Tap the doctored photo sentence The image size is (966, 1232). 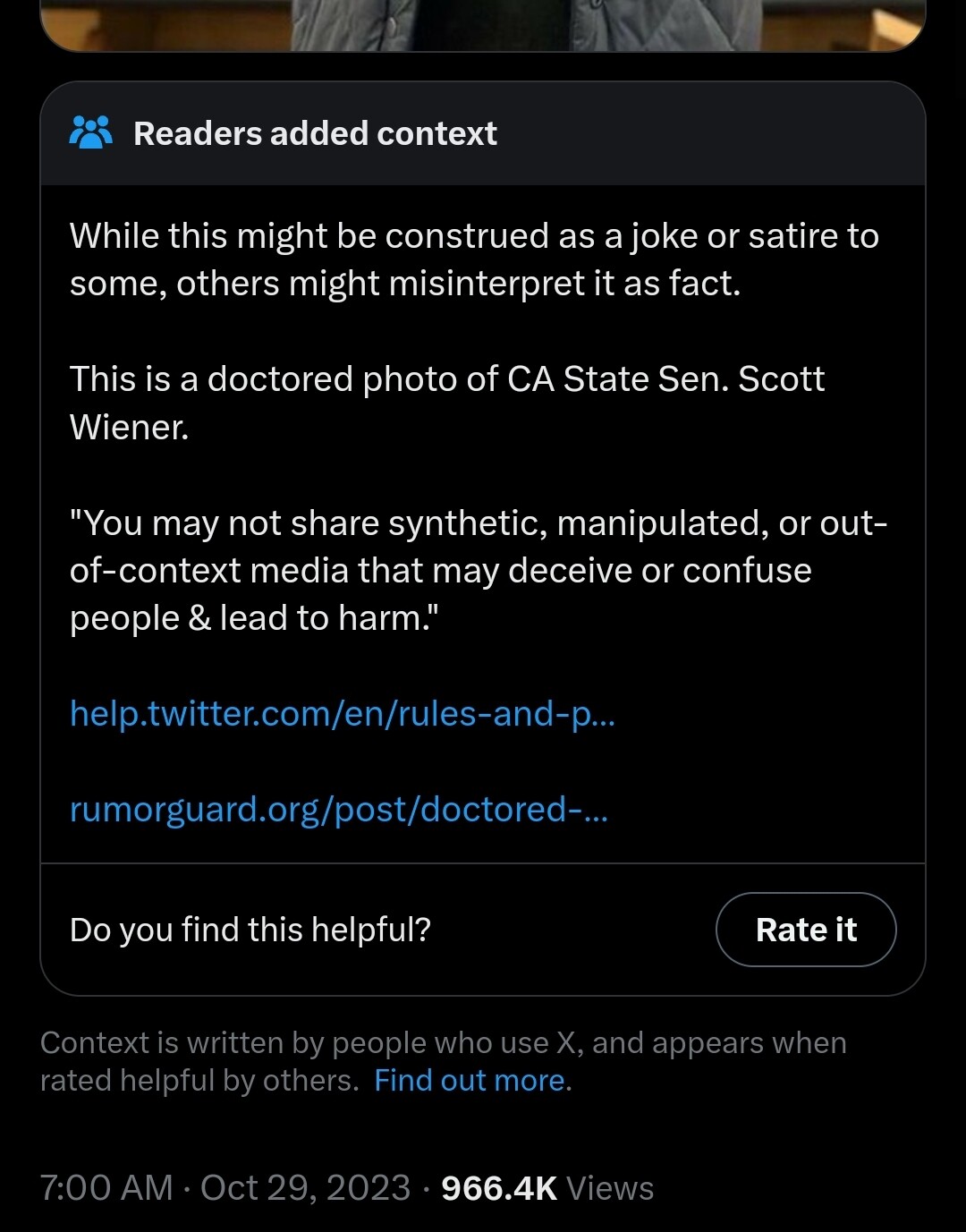coord(447,403)
